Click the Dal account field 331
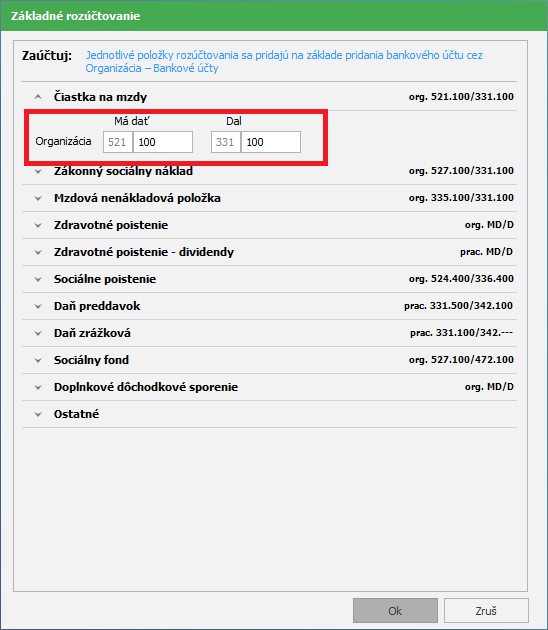Image resolution: width=548 pixels, height=630 pixels. [x=226, y=142]
